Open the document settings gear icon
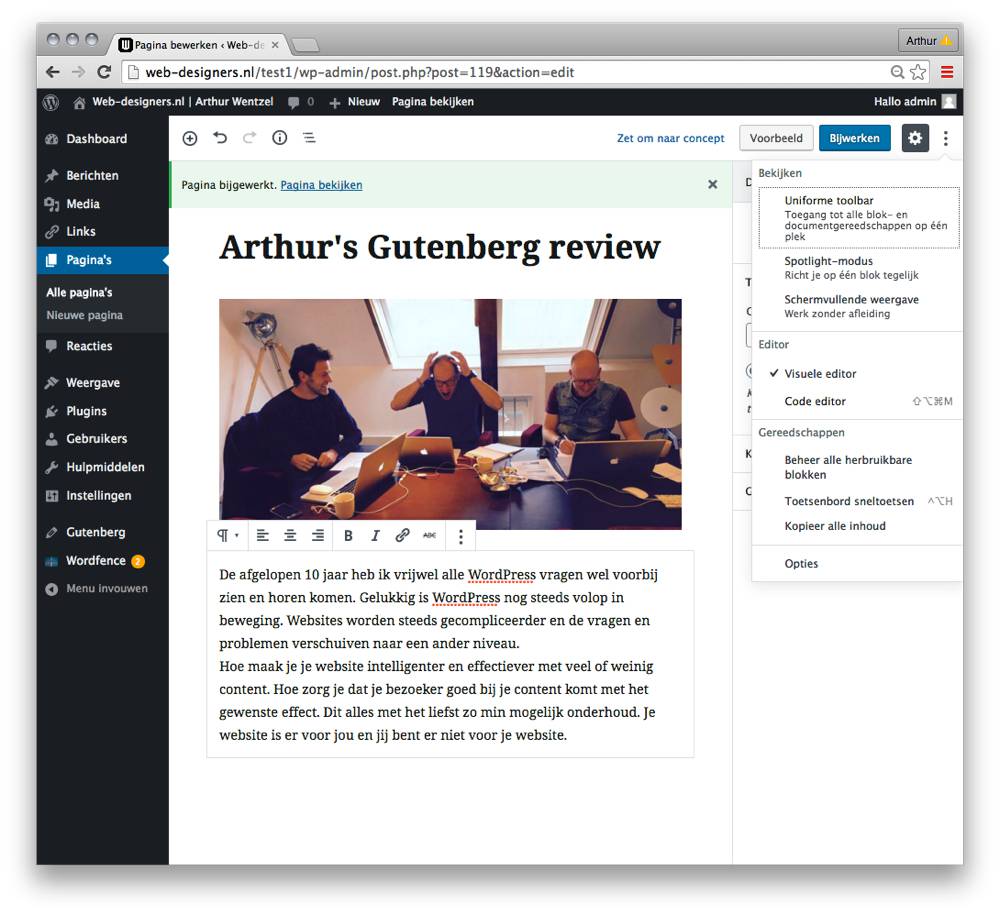Viewport: 1000px width, 915px height. tap(915, 138)
